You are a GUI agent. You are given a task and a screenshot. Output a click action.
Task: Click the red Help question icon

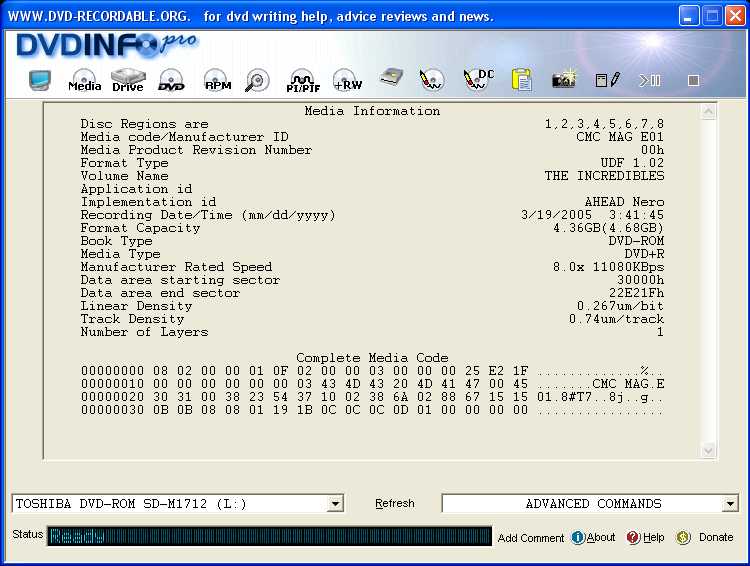click(x=633, y=538)
